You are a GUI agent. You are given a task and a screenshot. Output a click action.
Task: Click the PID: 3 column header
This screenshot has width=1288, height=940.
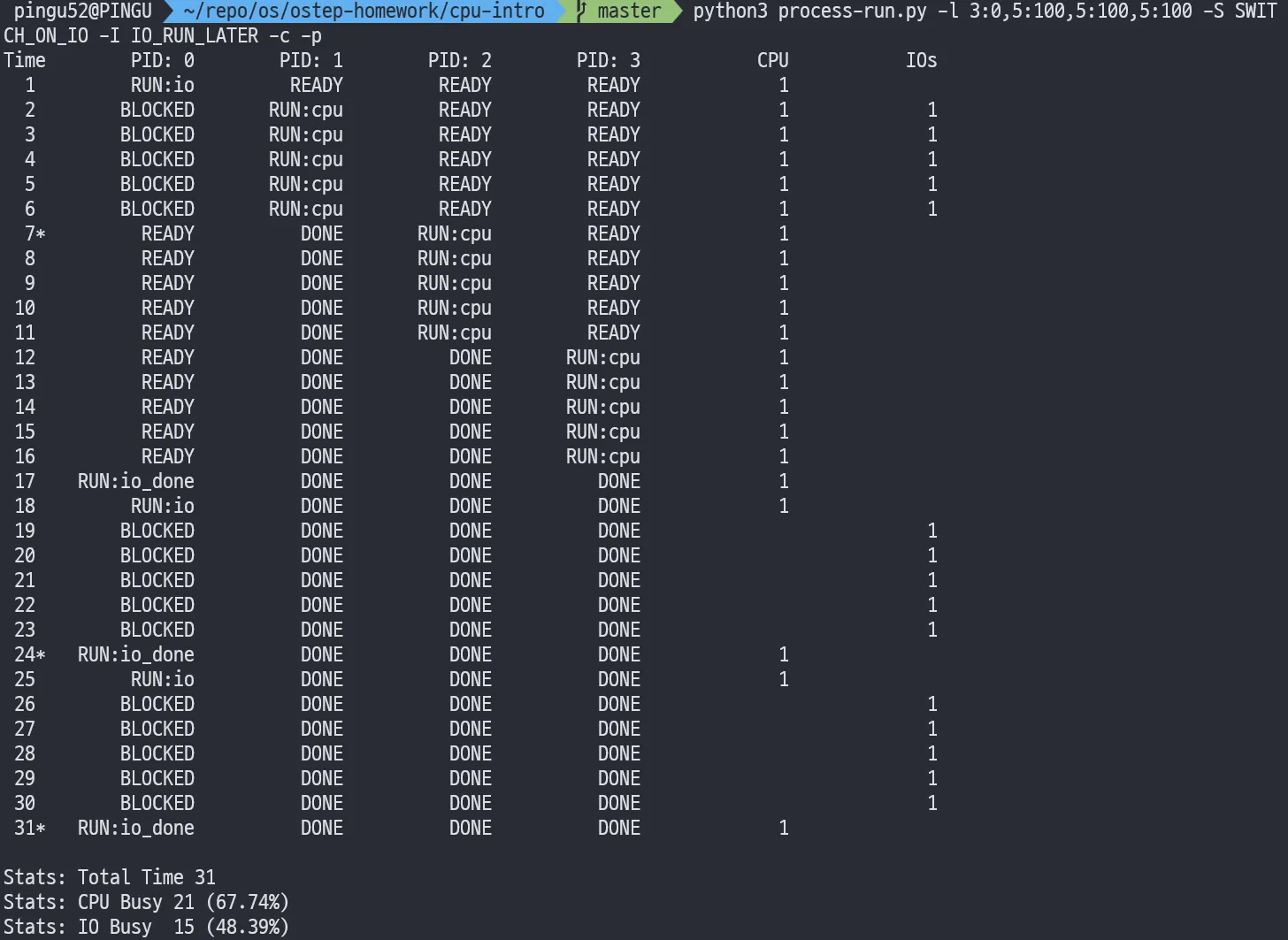click(x=609, y=60)
